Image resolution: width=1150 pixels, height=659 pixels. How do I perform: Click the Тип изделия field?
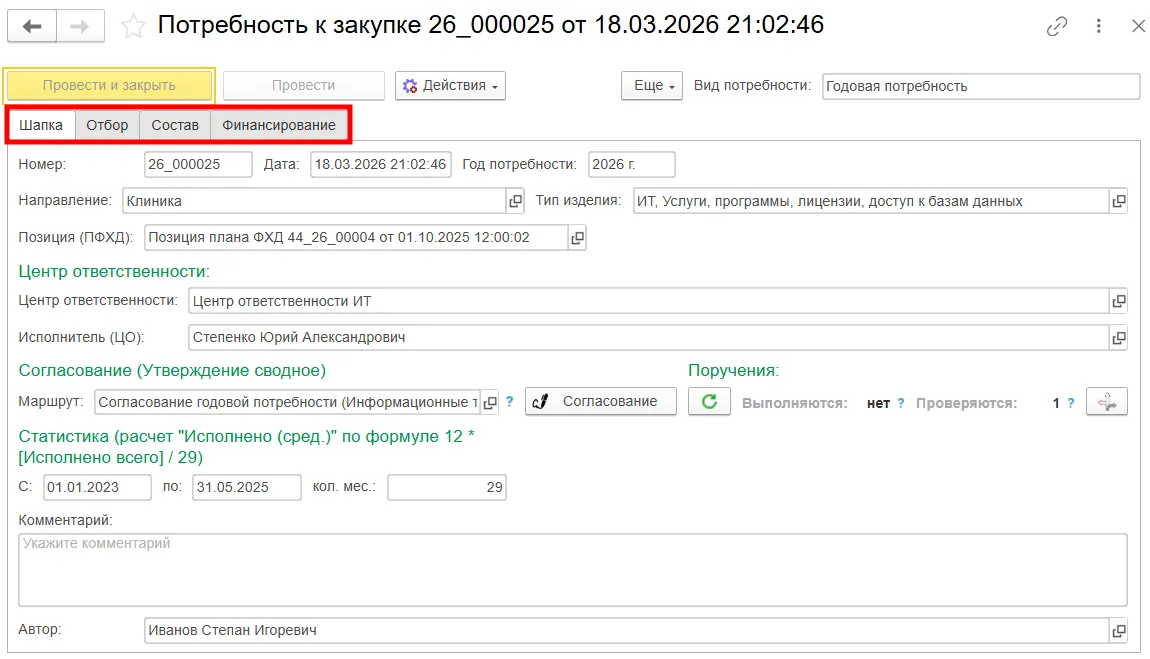click(871, 201)
